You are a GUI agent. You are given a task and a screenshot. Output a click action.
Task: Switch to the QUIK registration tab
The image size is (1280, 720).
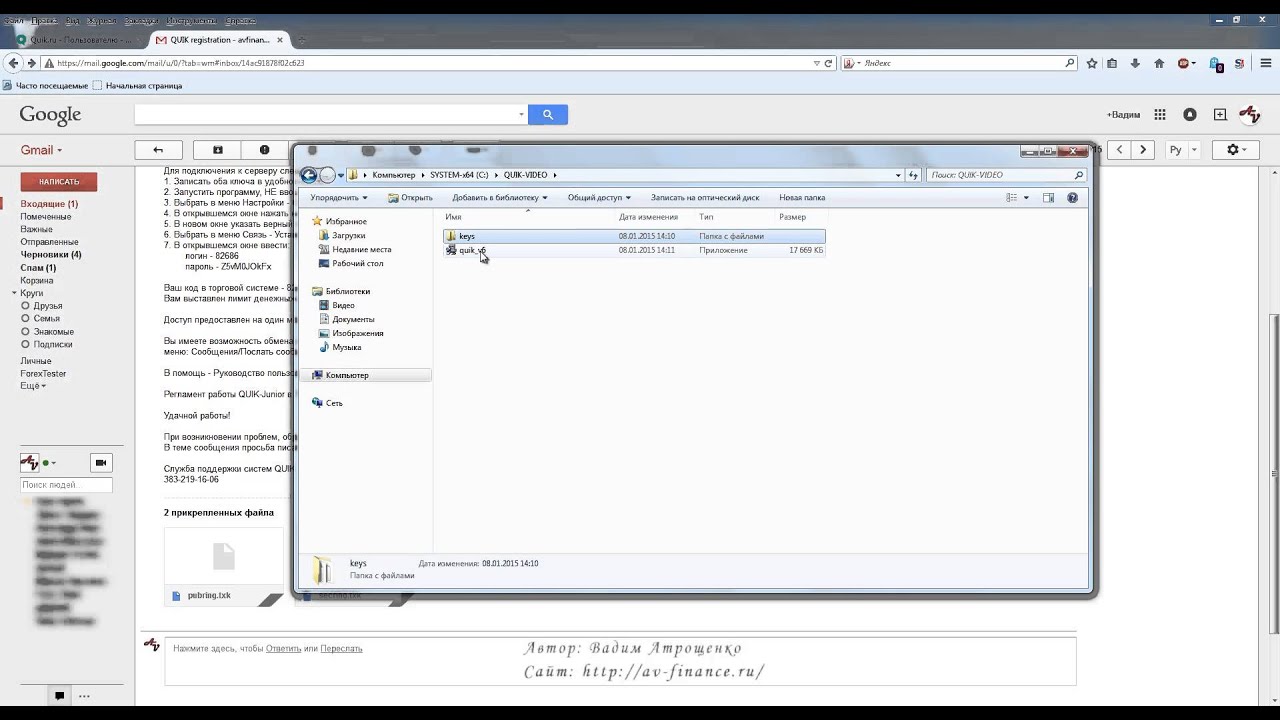coord(218,40)
